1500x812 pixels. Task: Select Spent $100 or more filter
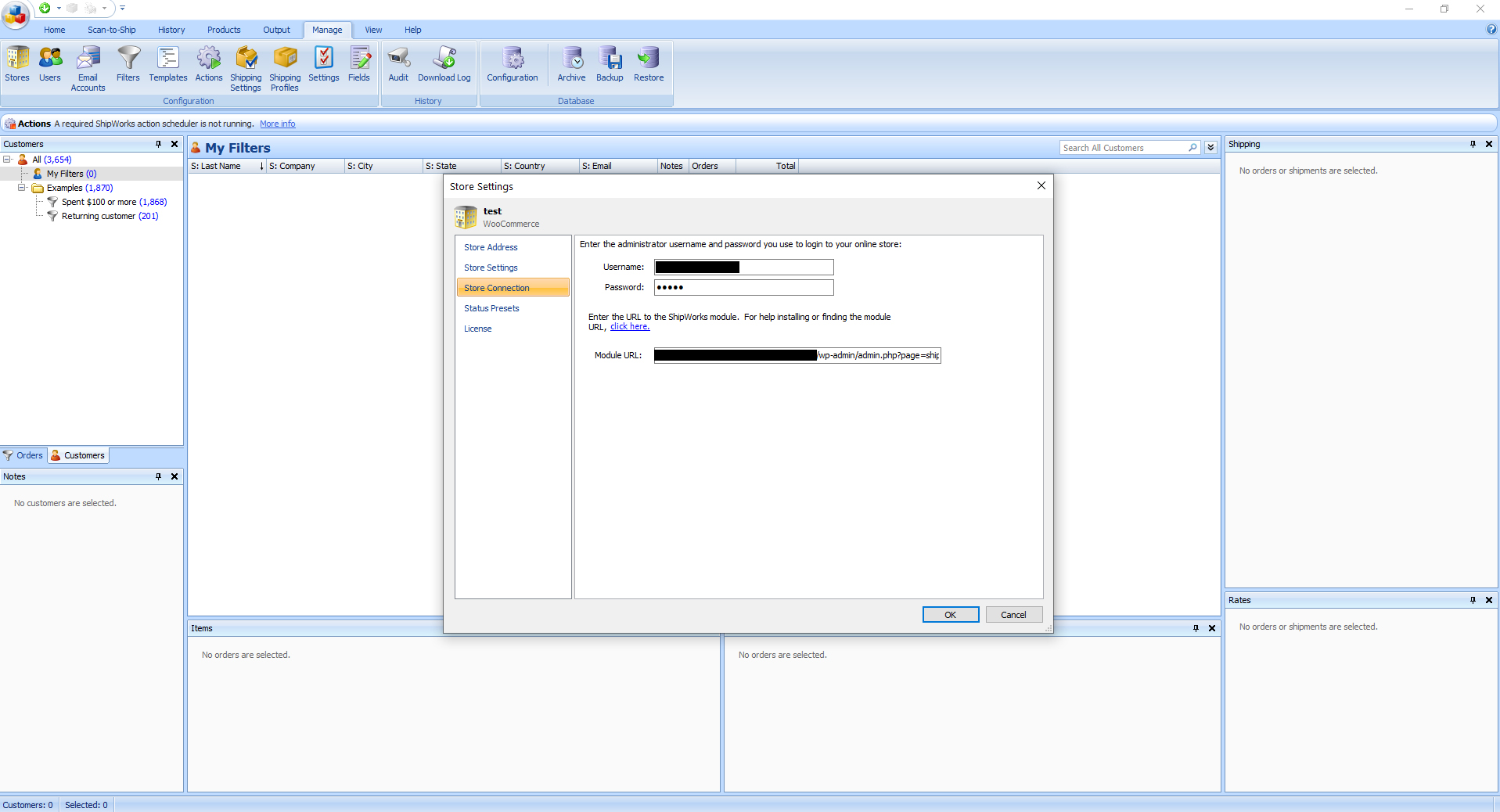[114, 202]
